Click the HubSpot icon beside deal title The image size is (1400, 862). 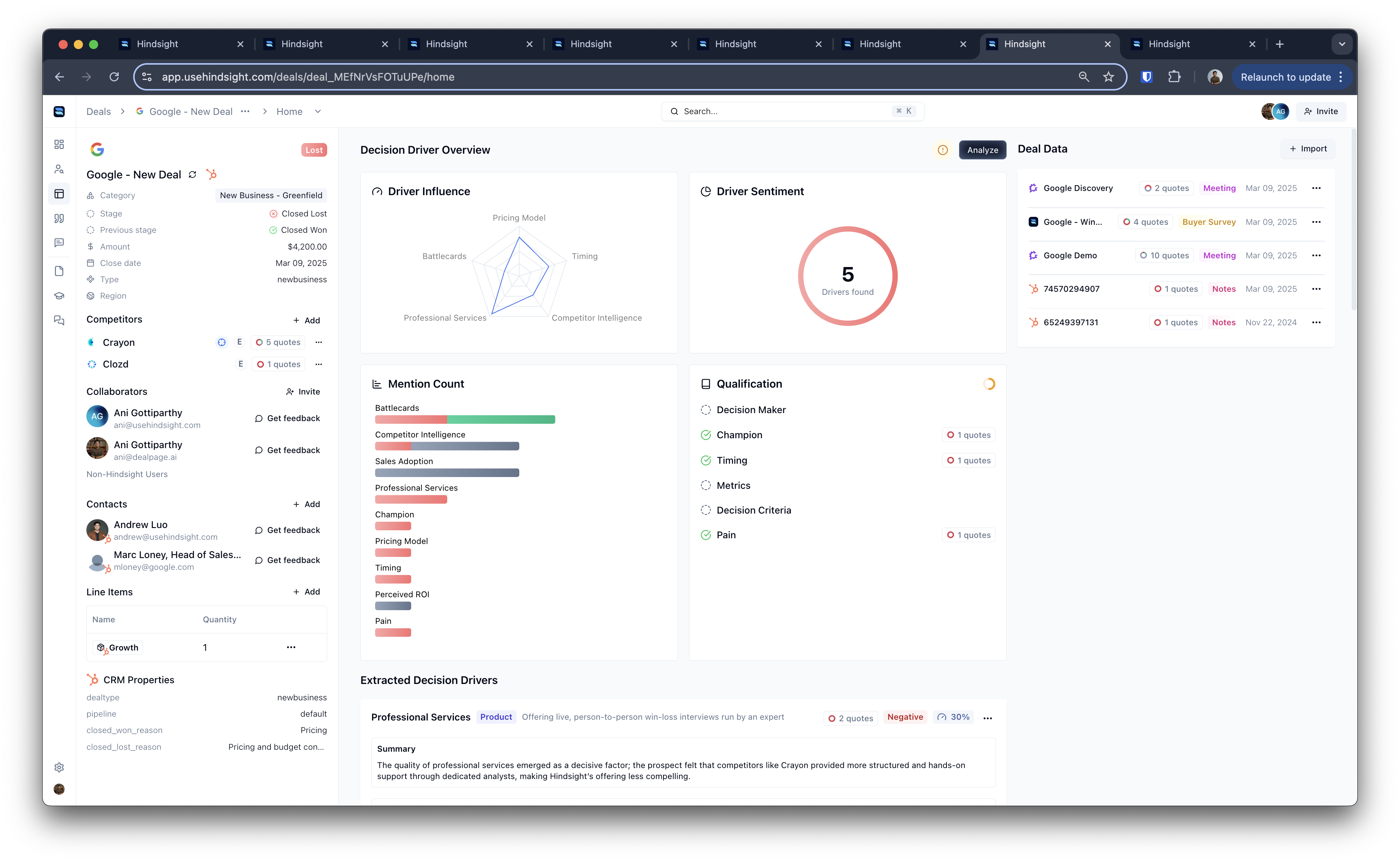[212, 175]
